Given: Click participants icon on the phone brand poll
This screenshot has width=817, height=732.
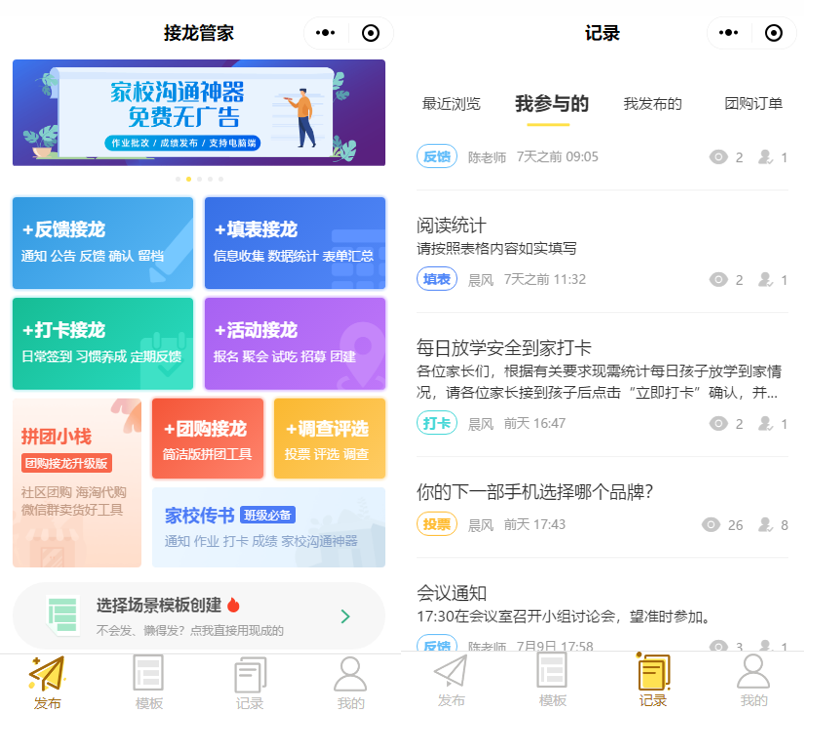Looking at the screenshot, I should 767,524.
